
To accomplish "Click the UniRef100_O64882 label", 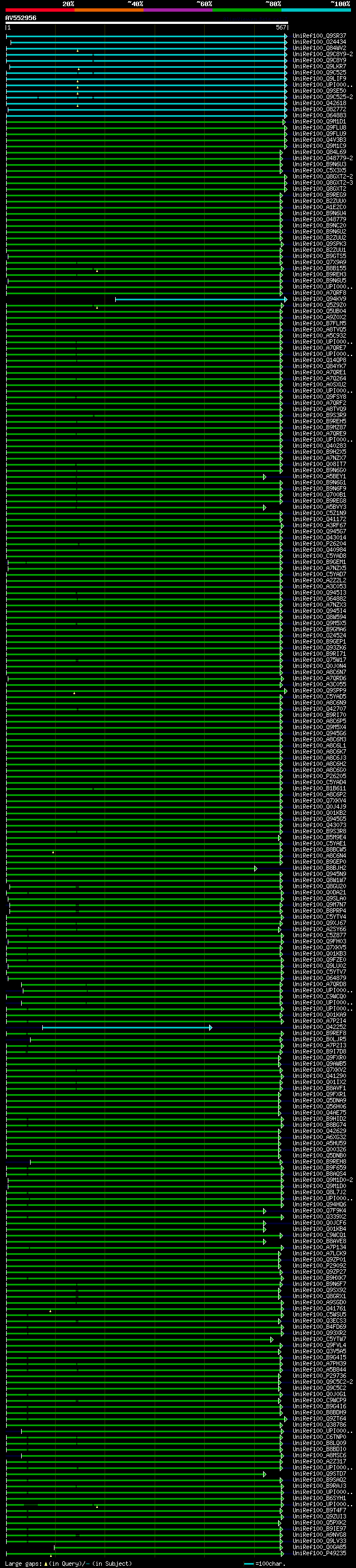I will pos(319,599).
